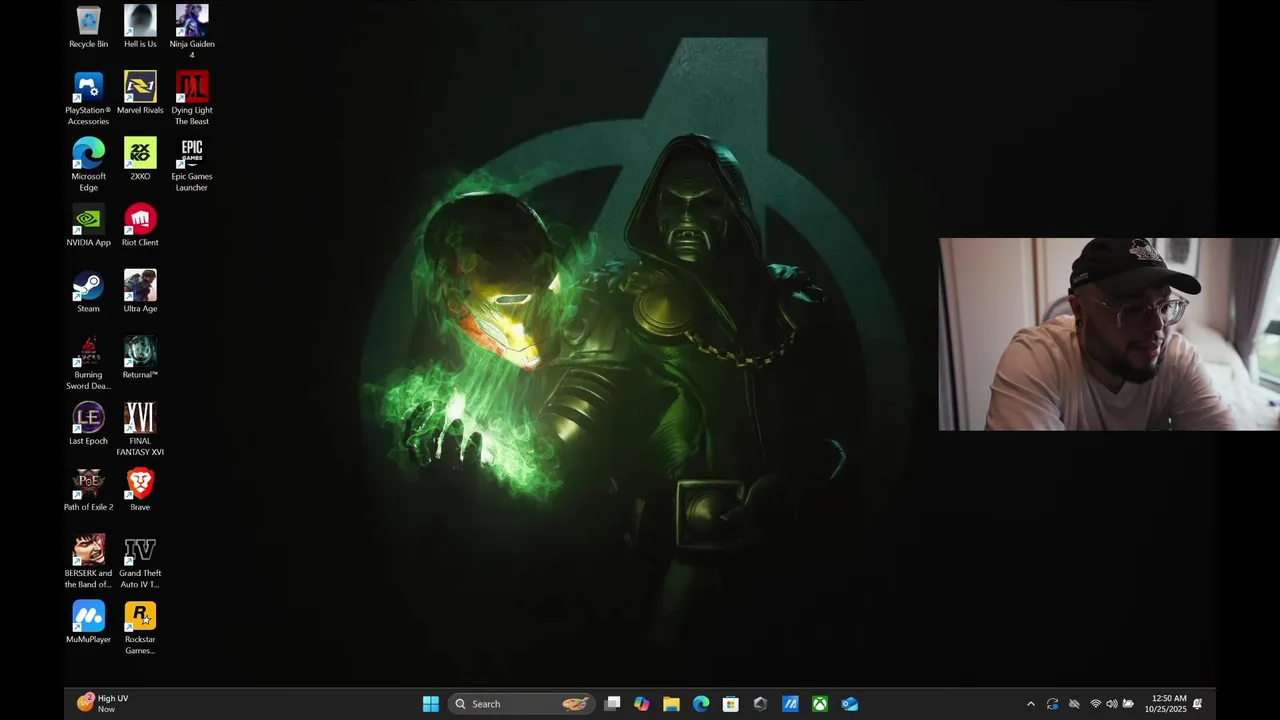
Task: Open Microsoft Edge in the taskbar
Action: 701,704
